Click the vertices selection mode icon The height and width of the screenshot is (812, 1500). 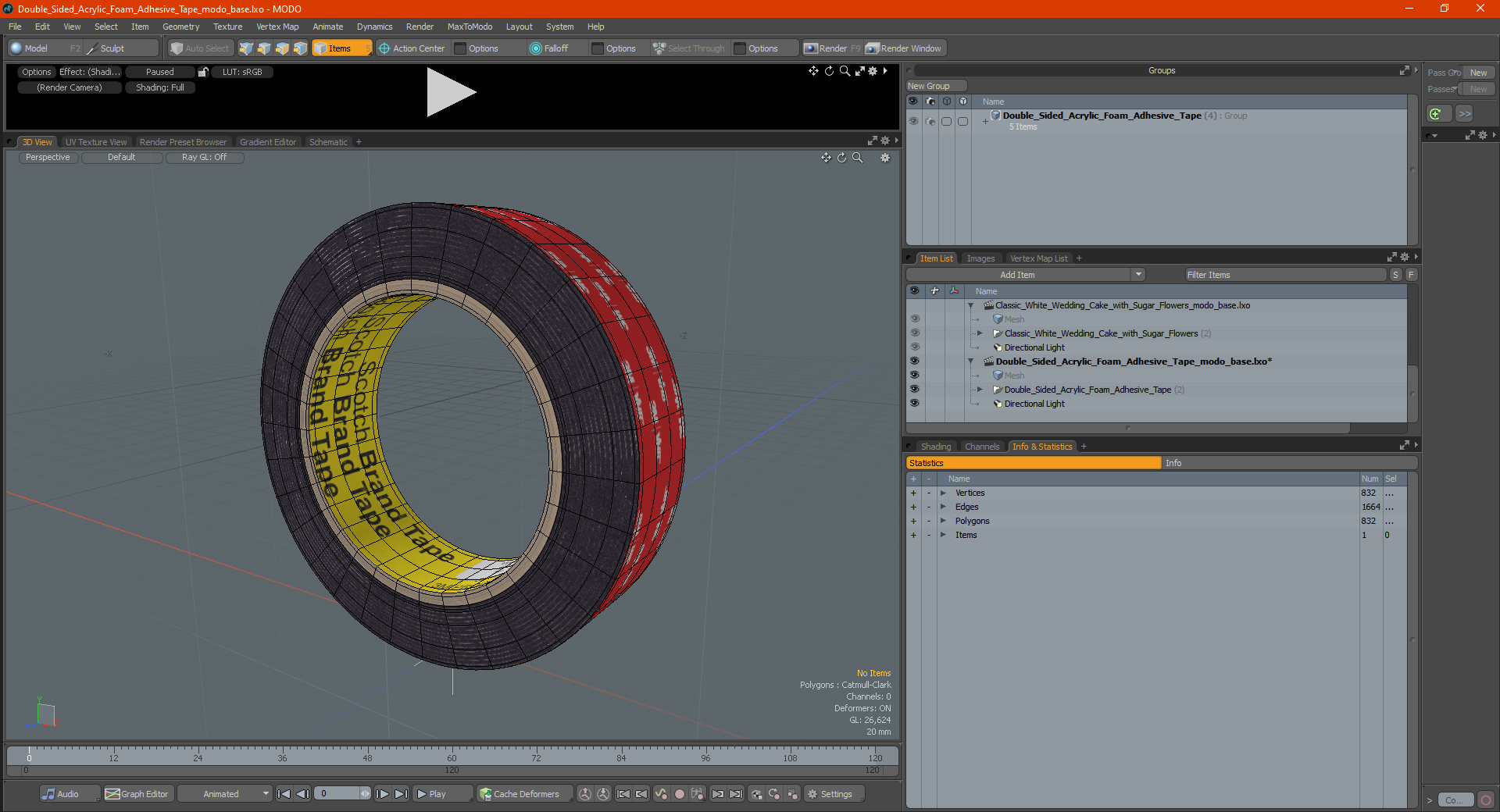[x=246, y=48]
